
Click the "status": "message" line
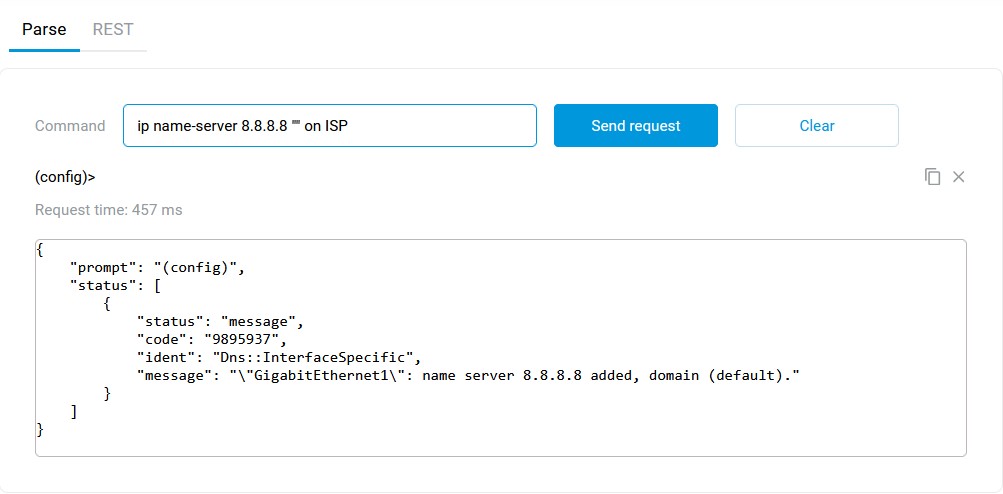(219, 322)
